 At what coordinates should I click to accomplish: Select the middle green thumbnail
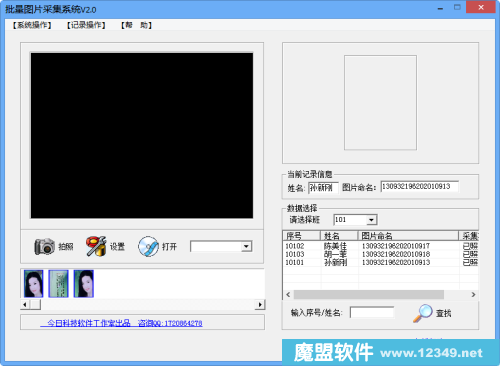pos(59,284)
